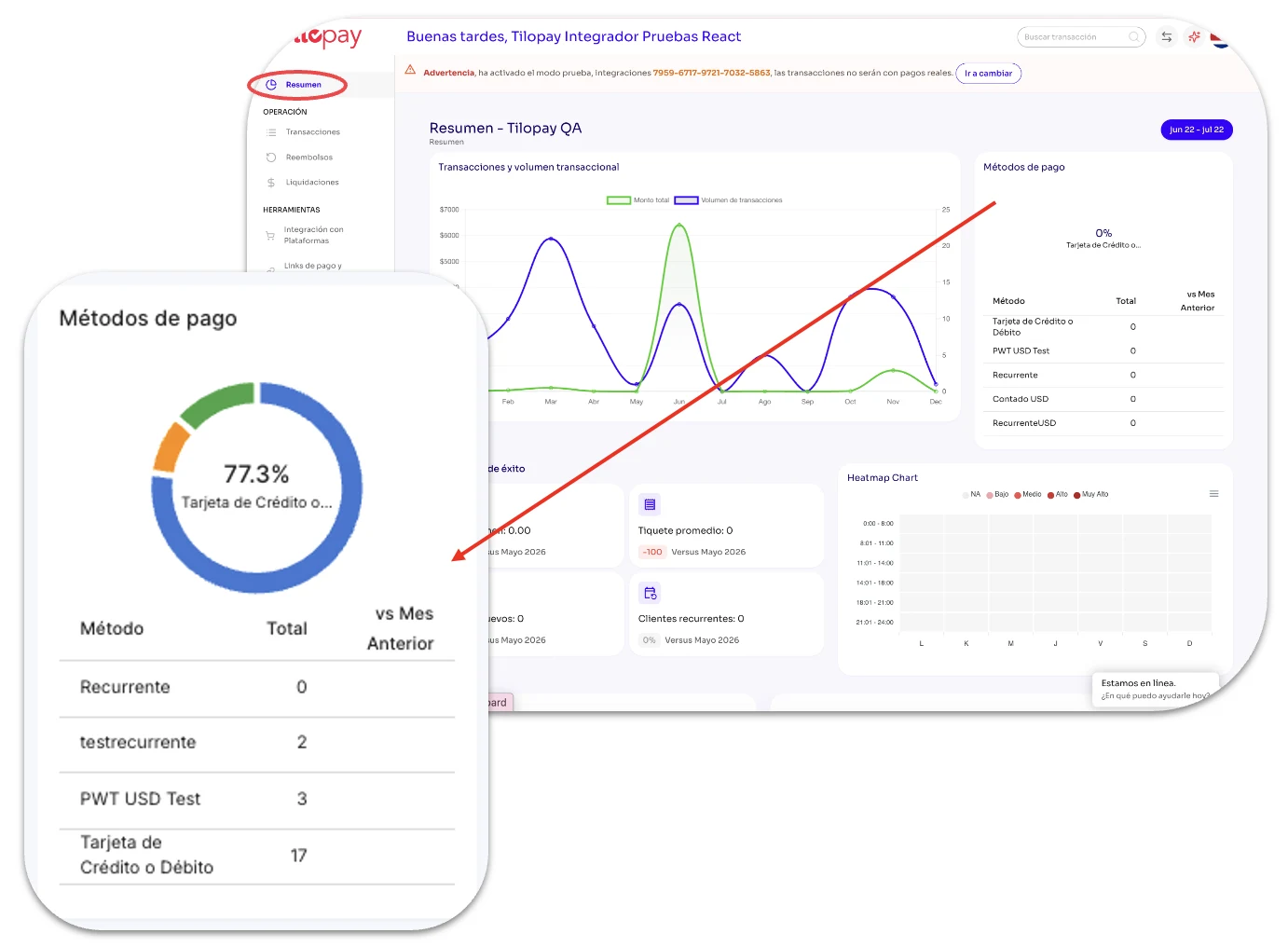Click the warning triangle icon in the alert banner
This screenshot has height=947, width=1288.
click(410, 70)
